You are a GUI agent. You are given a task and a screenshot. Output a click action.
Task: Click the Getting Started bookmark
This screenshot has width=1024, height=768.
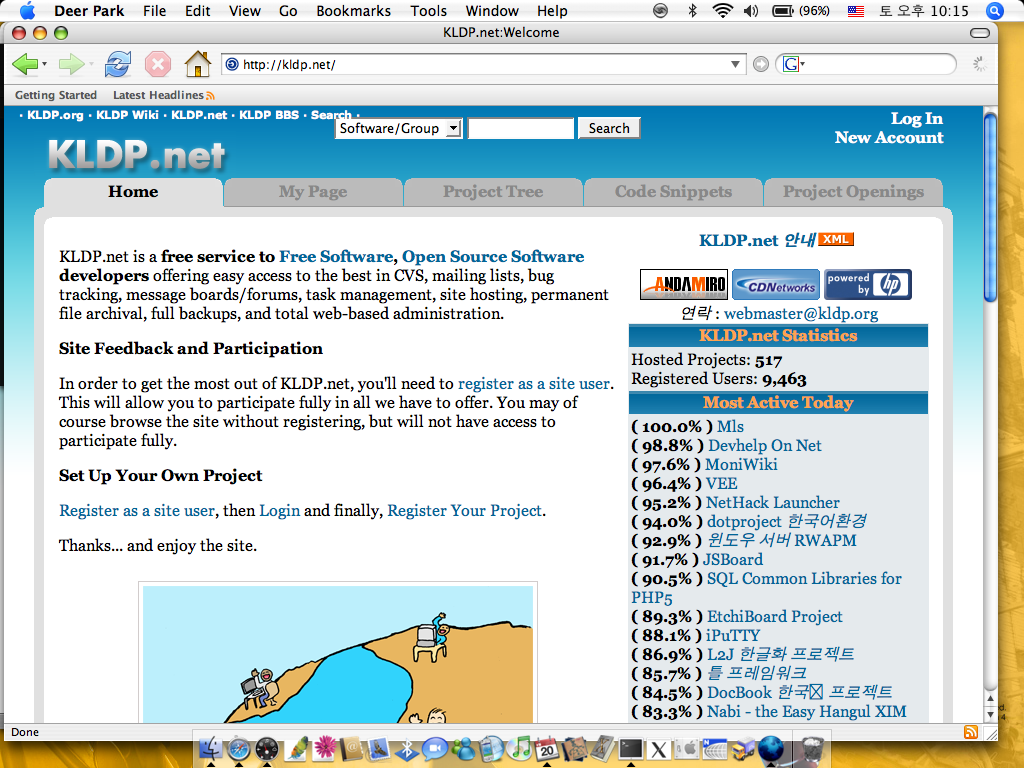pyautogui.click(x=56, y=95)
